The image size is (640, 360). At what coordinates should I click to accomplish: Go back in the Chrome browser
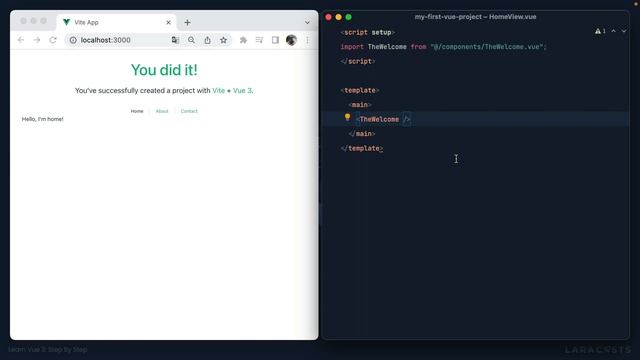pyautogui.click(x=21, y=40)
